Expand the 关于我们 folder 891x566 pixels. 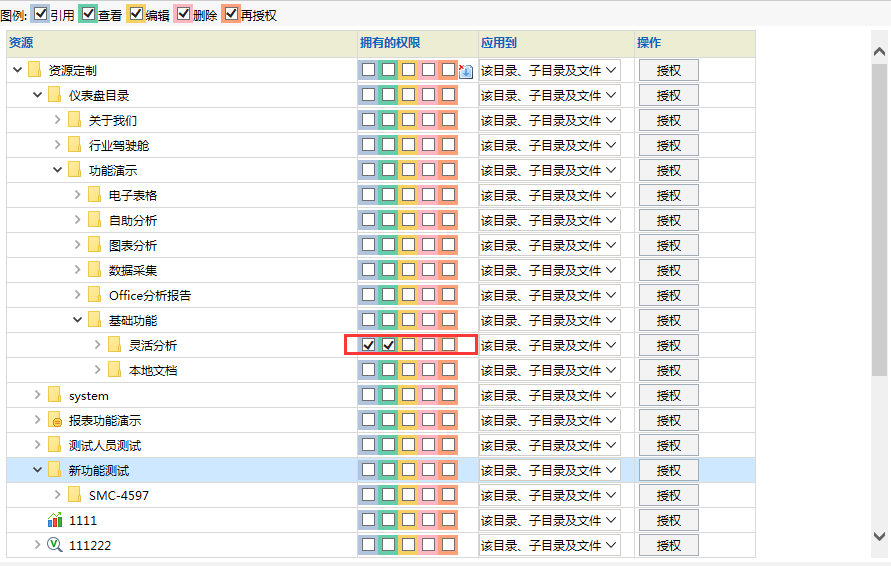[x=57, y=120]
